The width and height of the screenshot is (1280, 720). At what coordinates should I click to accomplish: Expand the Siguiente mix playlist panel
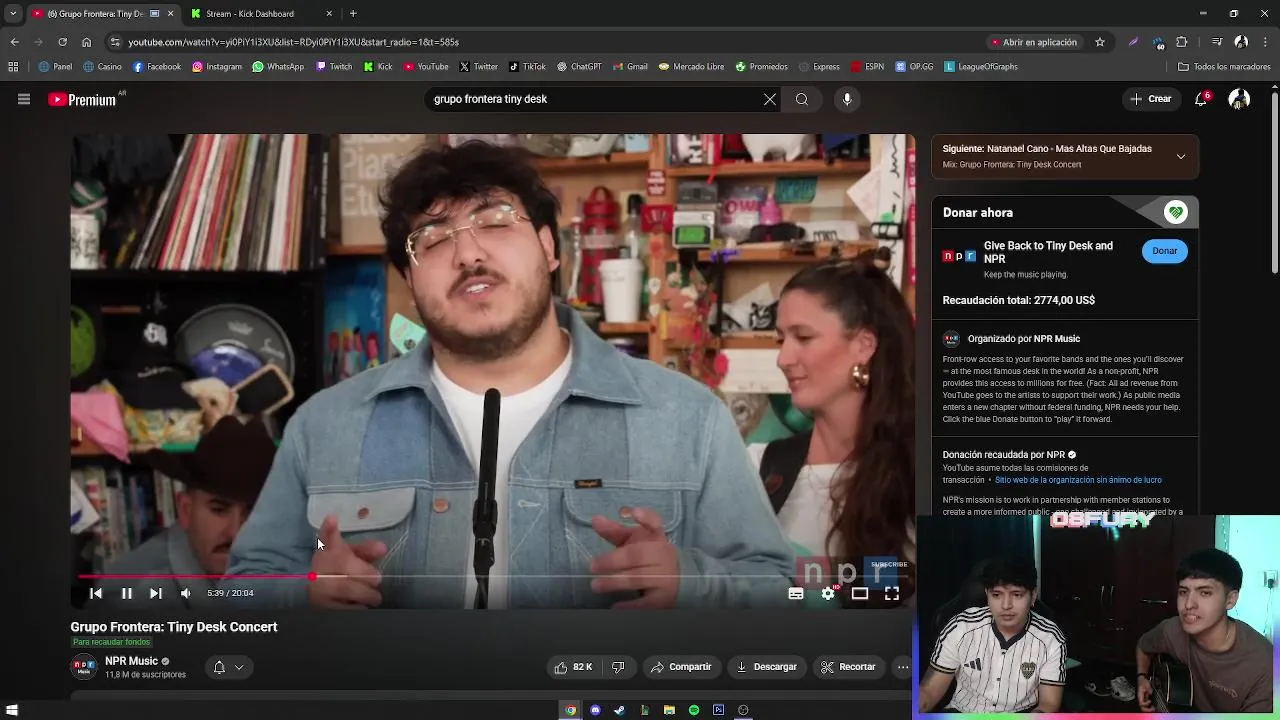coord(1181,157)
